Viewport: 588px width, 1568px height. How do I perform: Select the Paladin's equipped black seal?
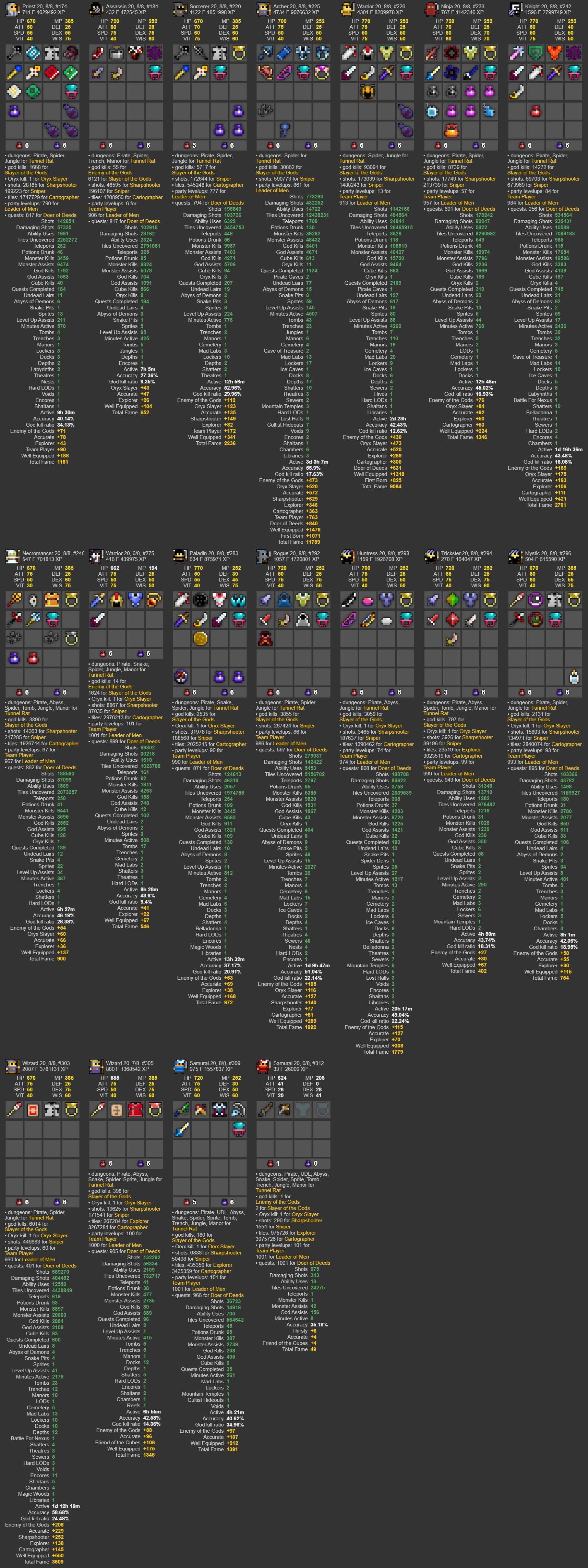pos(201,600)
